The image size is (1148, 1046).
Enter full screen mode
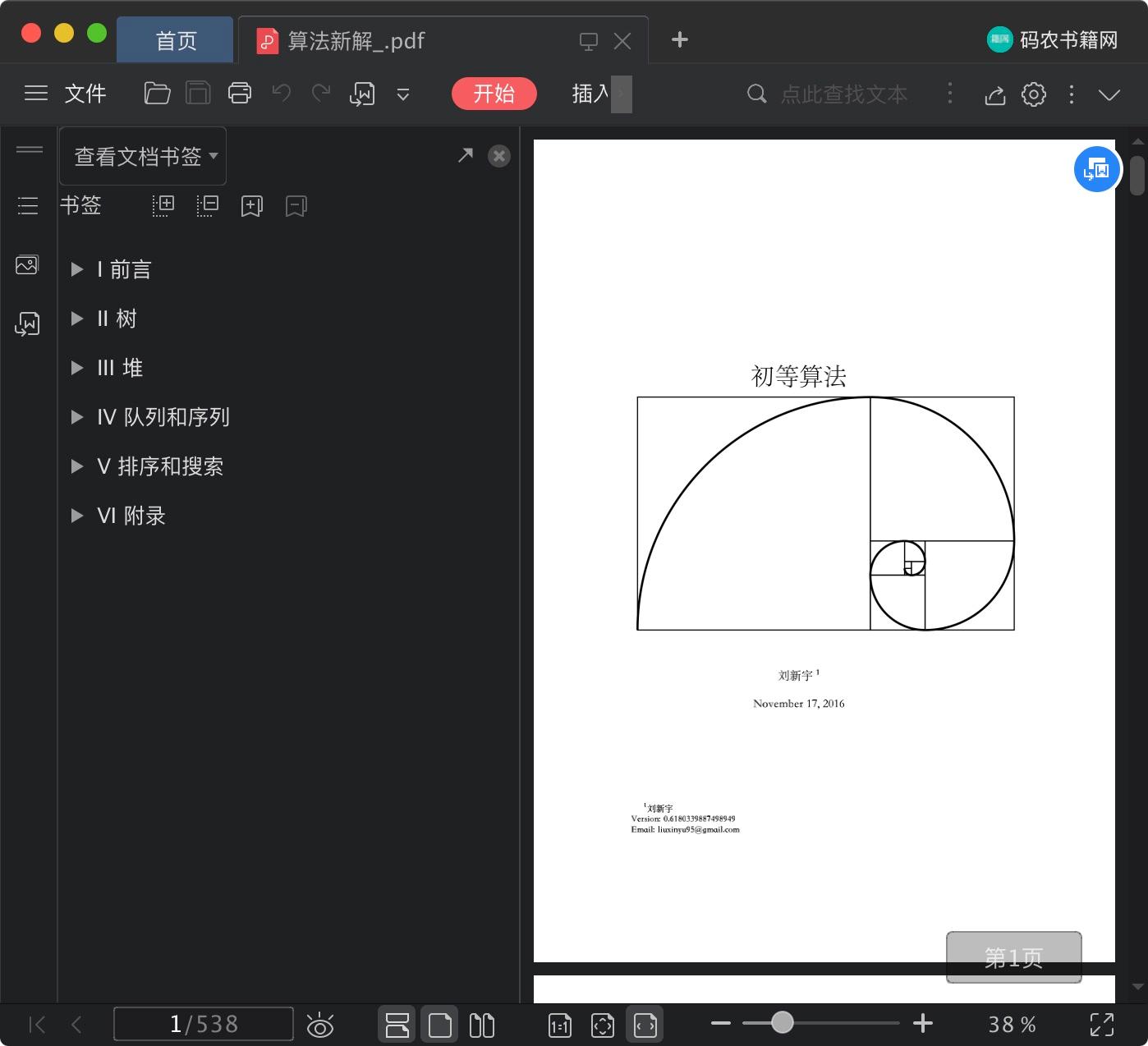click(1102, 1025)
